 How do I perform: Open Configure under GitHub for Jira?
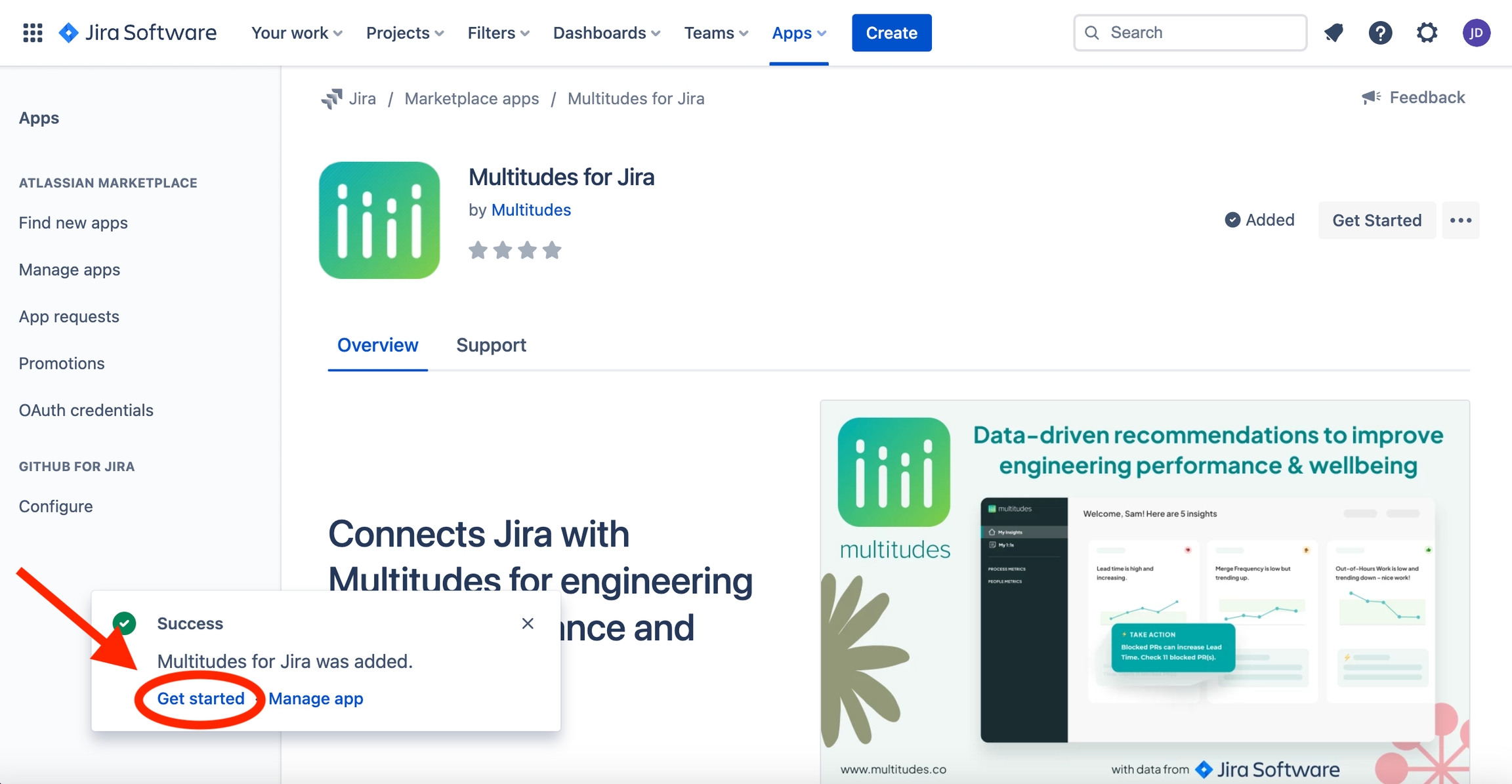tap(56, 506)
